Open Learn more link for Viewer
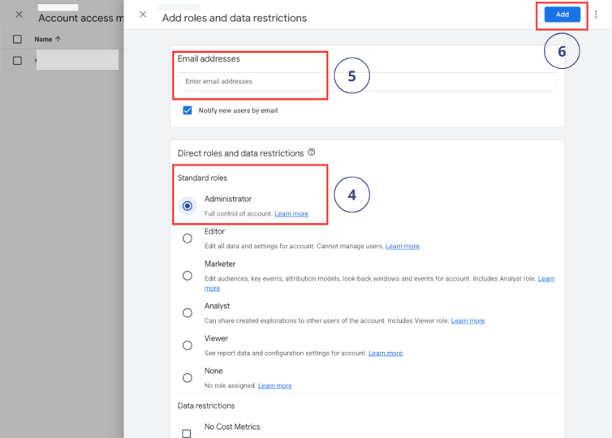 (385, 353)
